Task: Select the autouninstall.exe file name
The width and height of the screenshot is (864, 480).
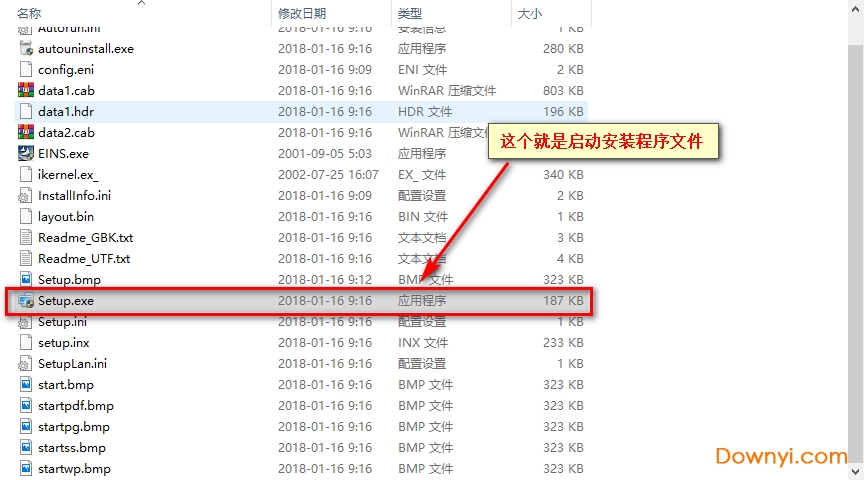Action: click(86, 48)
